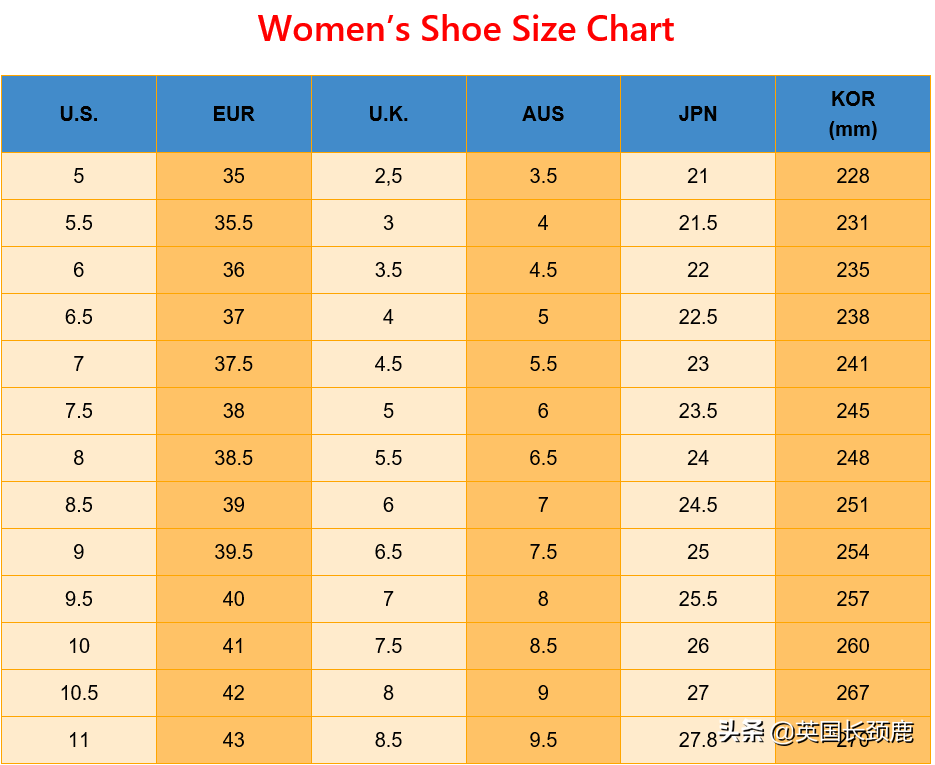This screenshot has height=765, width=935.
Task: Select U.S. size 10.5 cell
Action: click(x=79, y=693)
